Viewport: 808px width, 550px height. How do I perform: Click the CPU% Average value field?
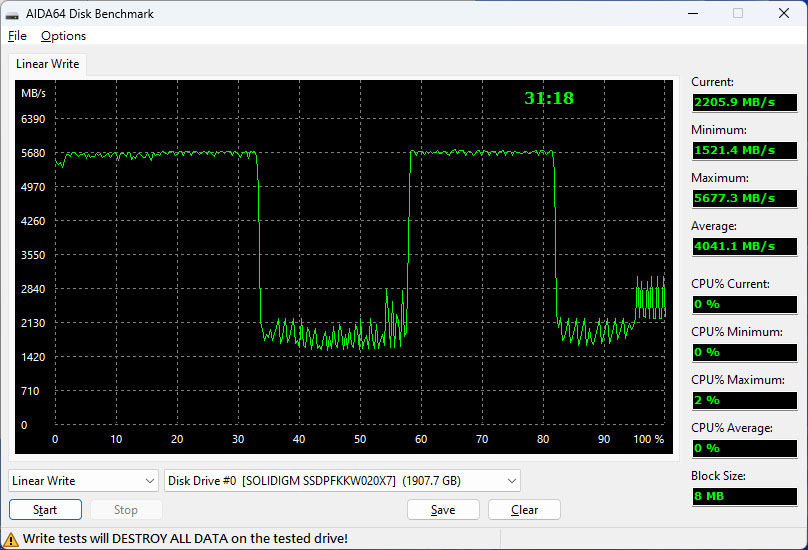(745, 448)
